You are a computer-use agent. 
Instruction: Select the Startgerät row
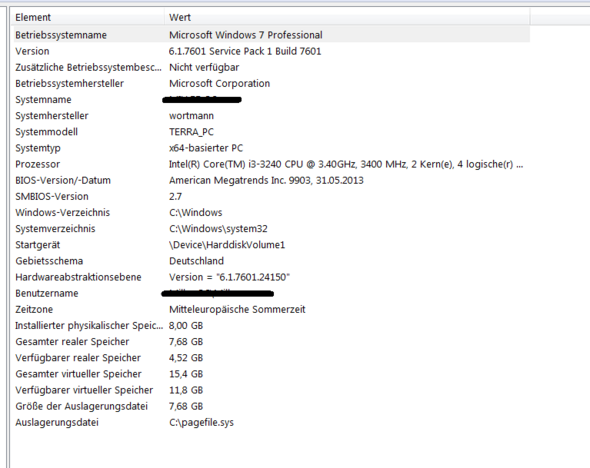(271, 245)
